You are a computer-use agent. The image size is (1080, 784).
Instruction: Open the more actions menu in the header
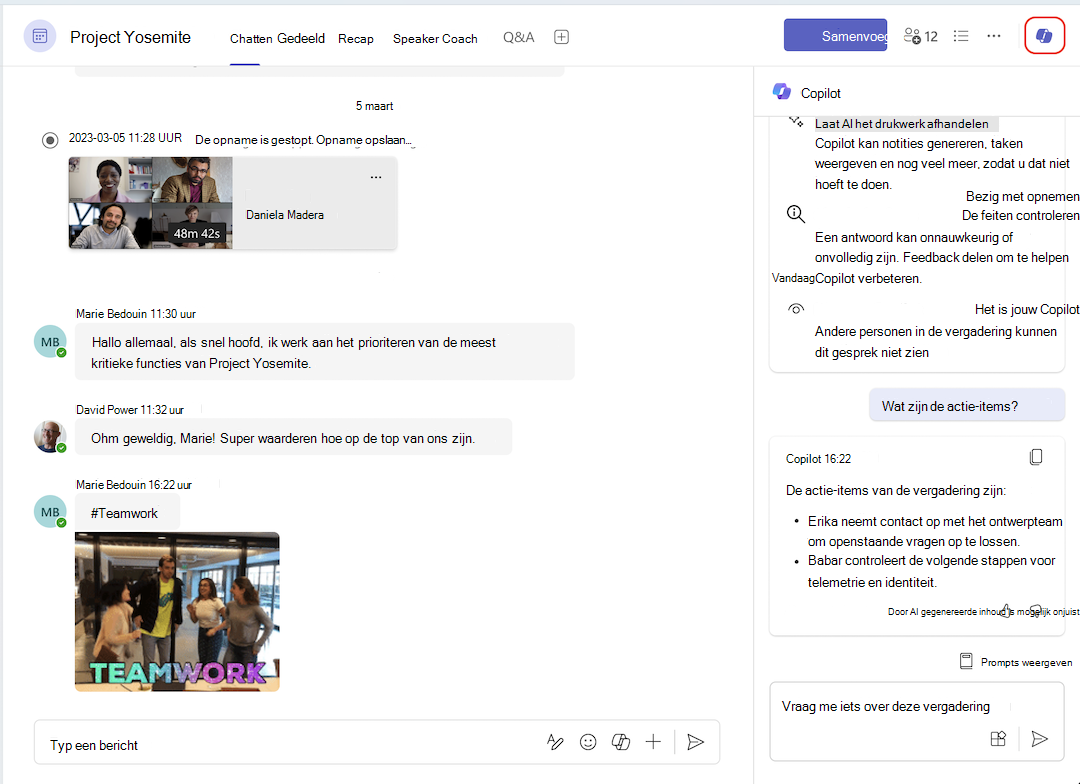[993, 35]
